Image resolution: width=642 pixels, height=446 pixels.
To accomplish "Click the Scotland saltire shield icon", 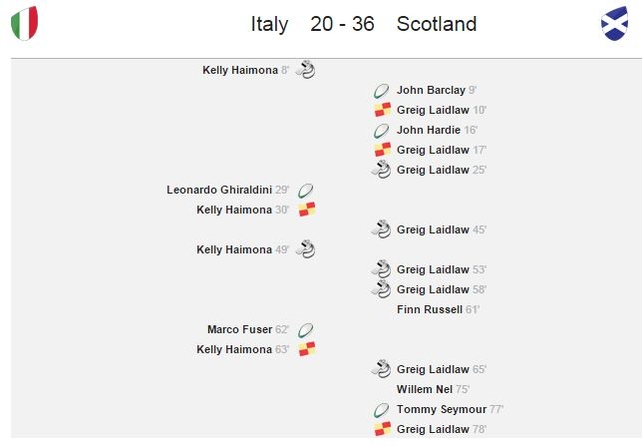I will tap(615, 23).
